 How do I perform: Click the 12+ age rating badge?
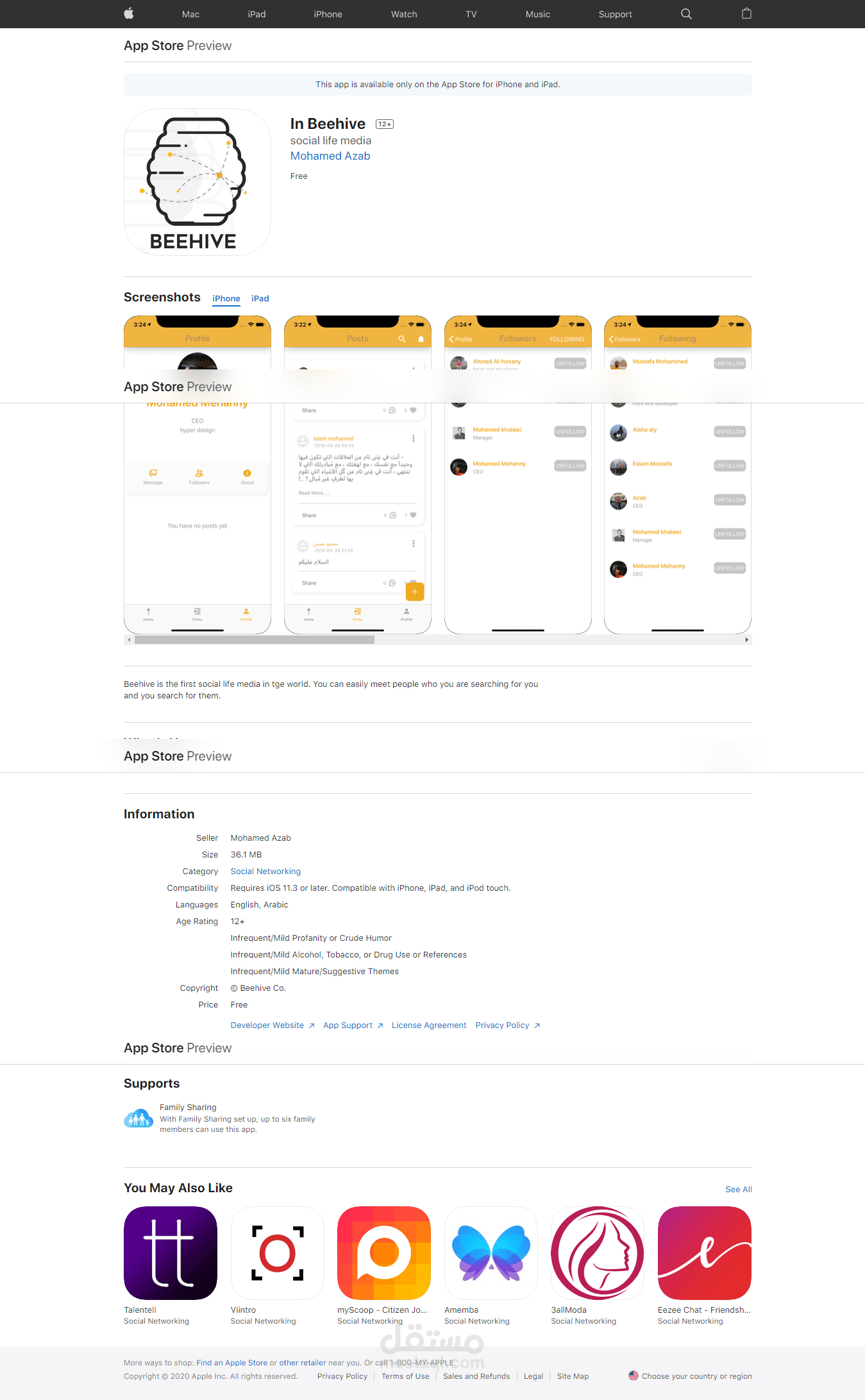tap(385, 124)
